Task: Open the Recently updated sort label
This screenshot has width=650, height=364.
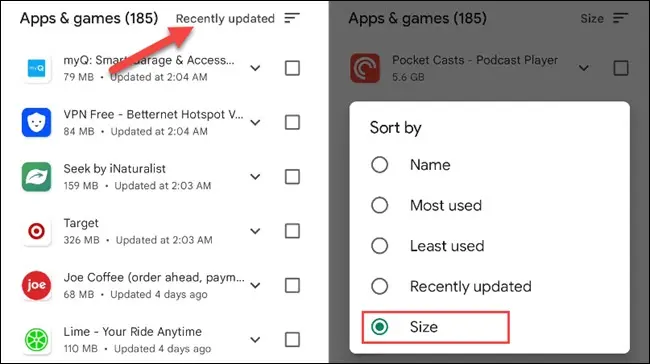Action: point(225,19)
